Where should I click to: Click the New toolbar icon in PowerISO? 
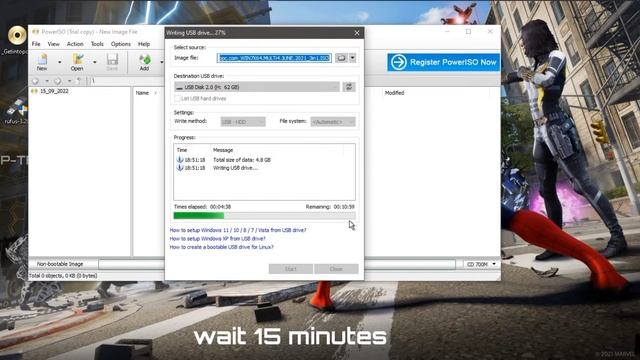point(42,62)
